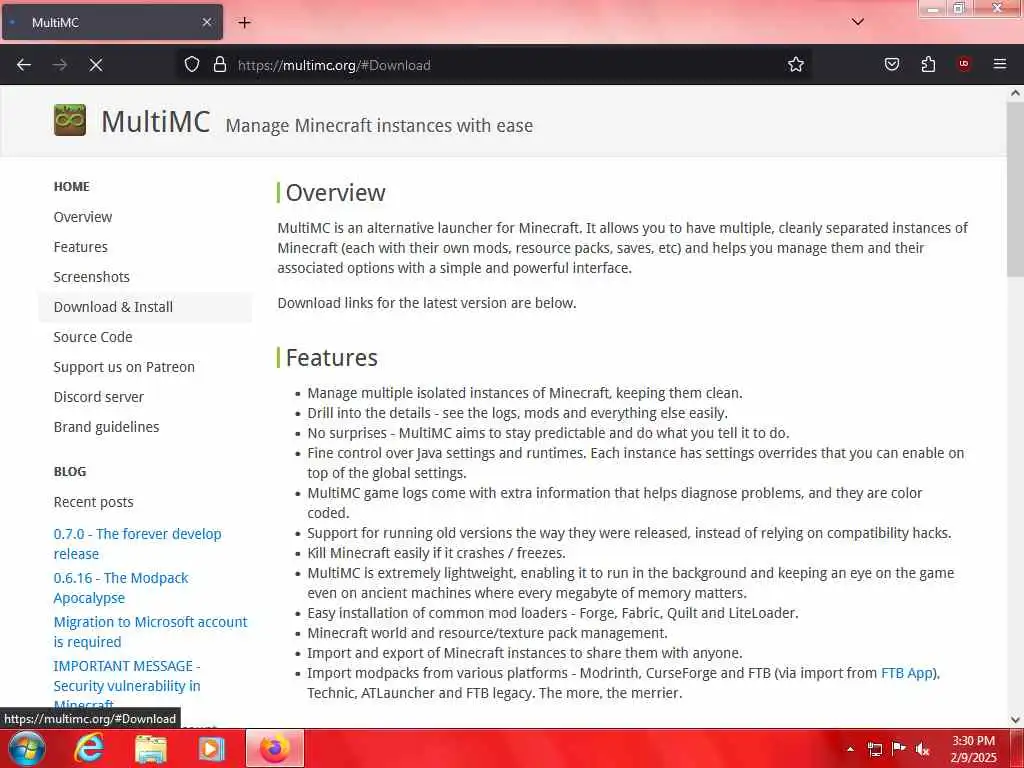
Task: Click the network tray icon
Action: coord(875,749)
